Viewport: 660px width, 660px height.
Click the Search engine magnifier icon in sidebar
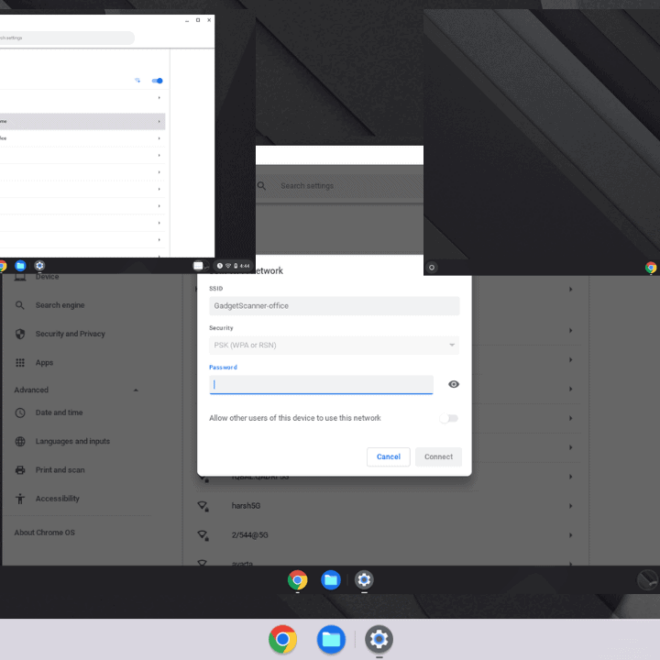pos(20,305)
